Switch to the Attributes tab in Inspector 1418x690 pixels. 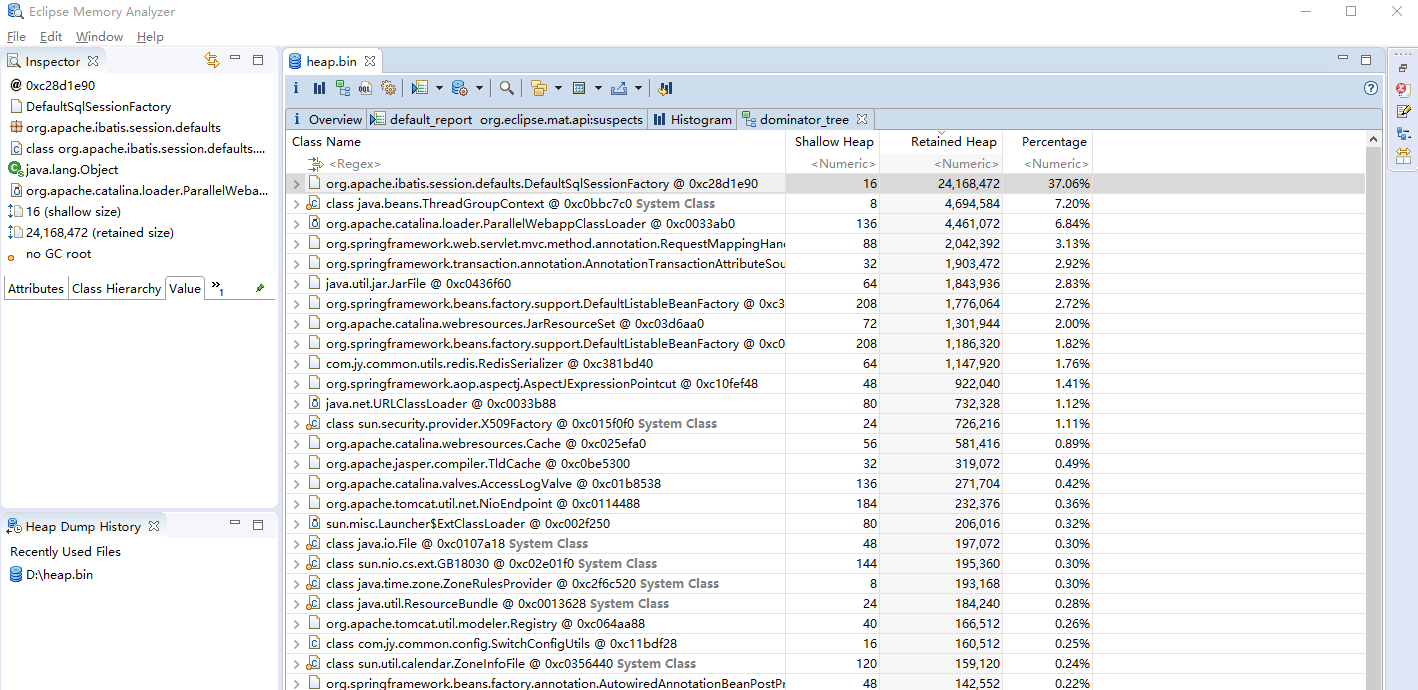click(x=36, y=288)
